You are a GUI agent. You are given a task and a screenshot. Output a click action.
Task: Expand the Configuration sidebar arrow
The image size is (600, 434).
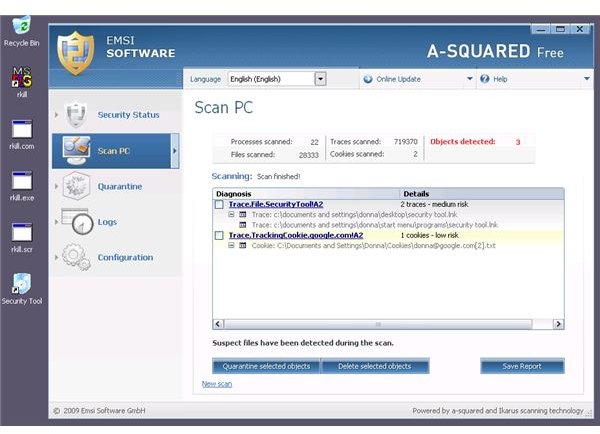(x=56, y=258)
